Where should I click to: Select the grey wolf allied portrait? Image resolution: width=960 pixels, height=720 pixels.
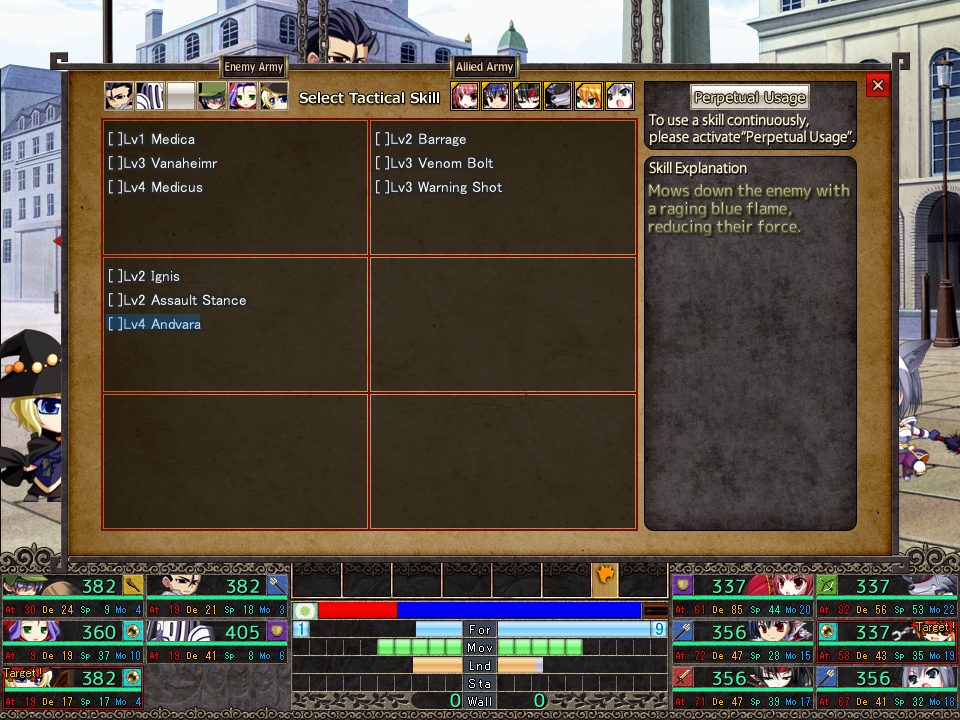coord(558,96)
